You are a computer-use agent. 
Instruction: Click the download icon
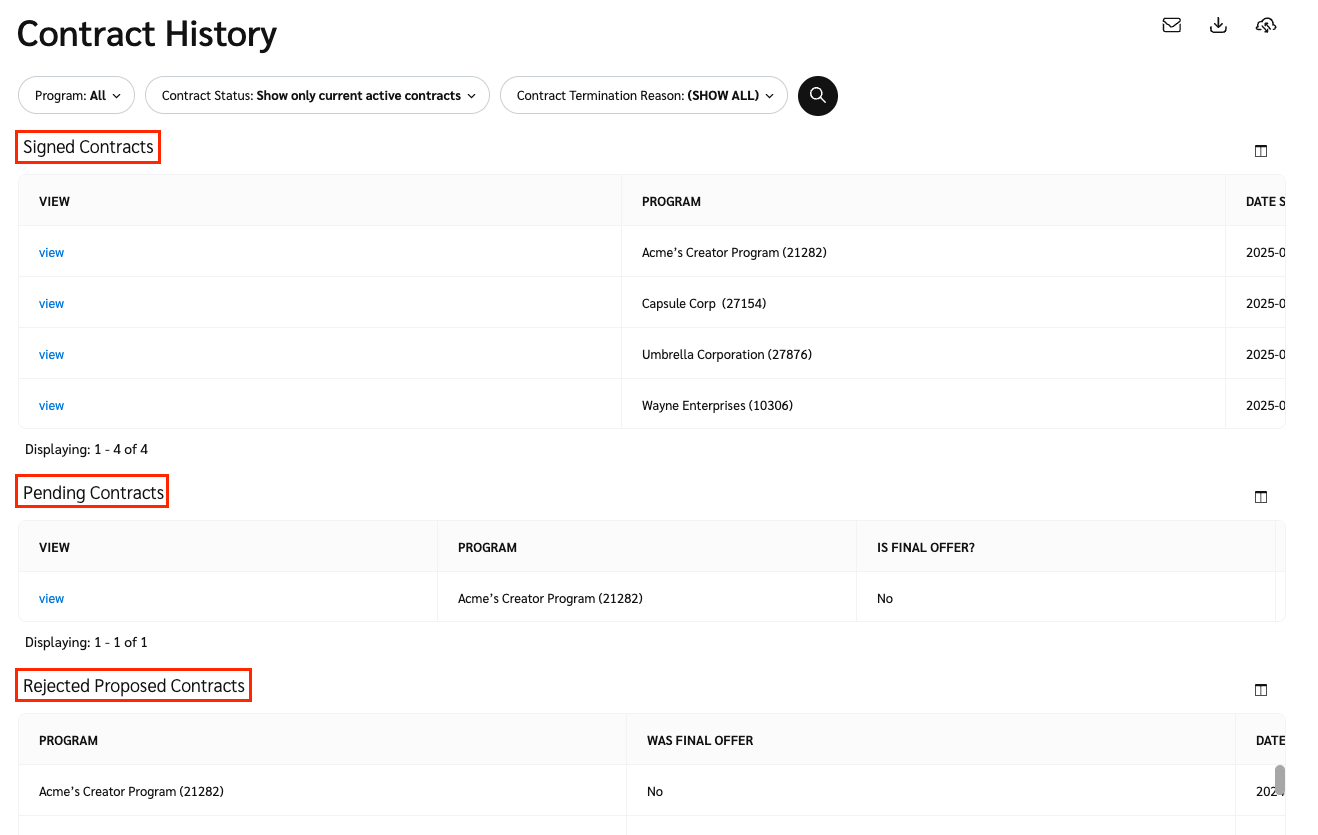(x=1218, y=26)
